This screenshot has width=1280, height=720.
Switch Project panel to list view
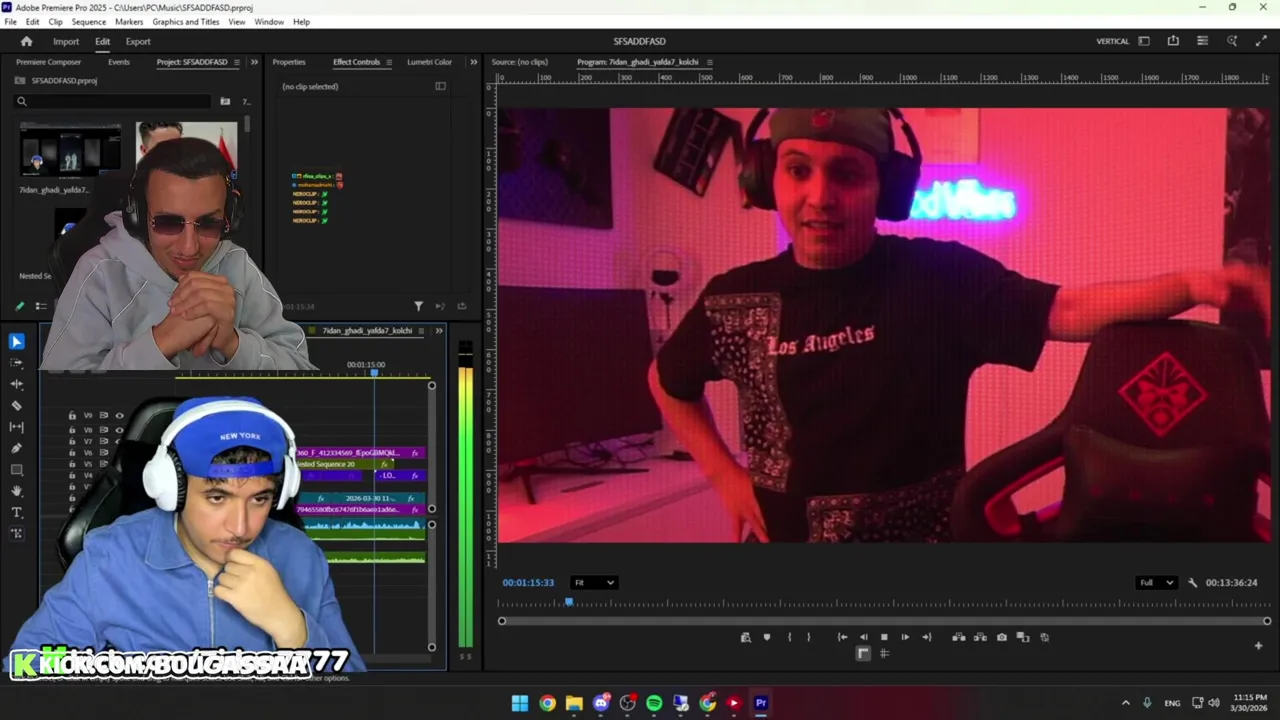tap(41, 306)
